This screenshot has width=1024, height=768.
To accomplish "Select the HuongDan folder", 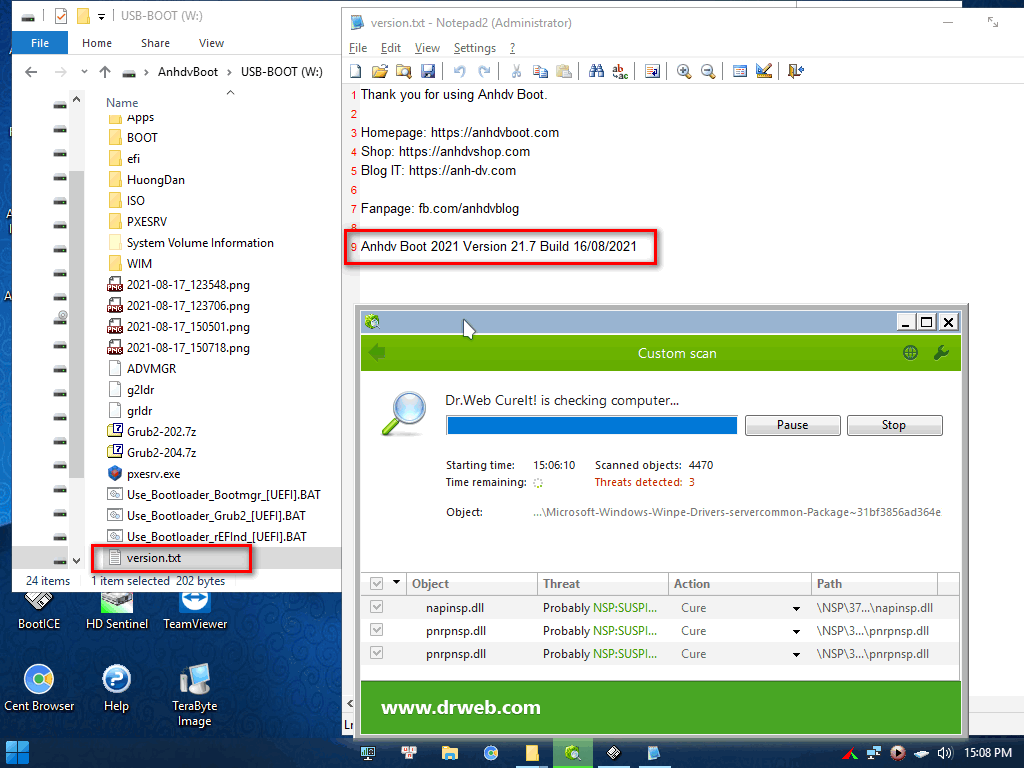I will click(155, 180).
